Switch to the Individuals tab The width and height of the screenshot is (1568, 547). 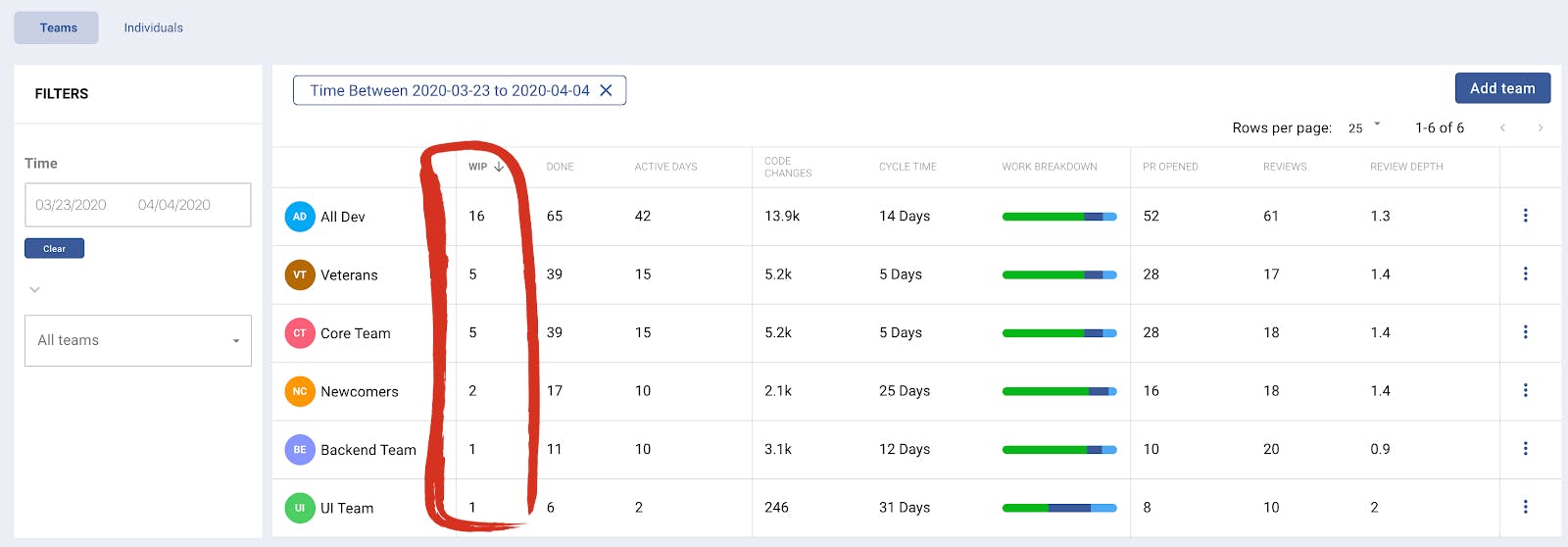(x=153, y=27)
